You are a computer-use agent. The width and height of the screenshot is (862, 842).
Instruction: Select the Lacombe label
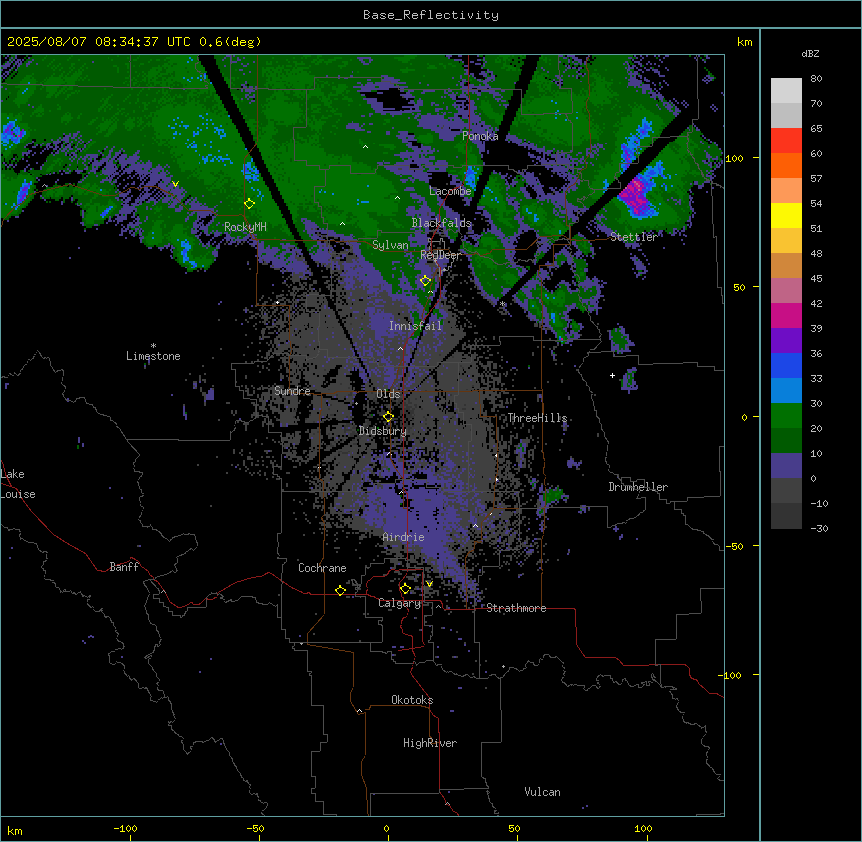(450, 191)
